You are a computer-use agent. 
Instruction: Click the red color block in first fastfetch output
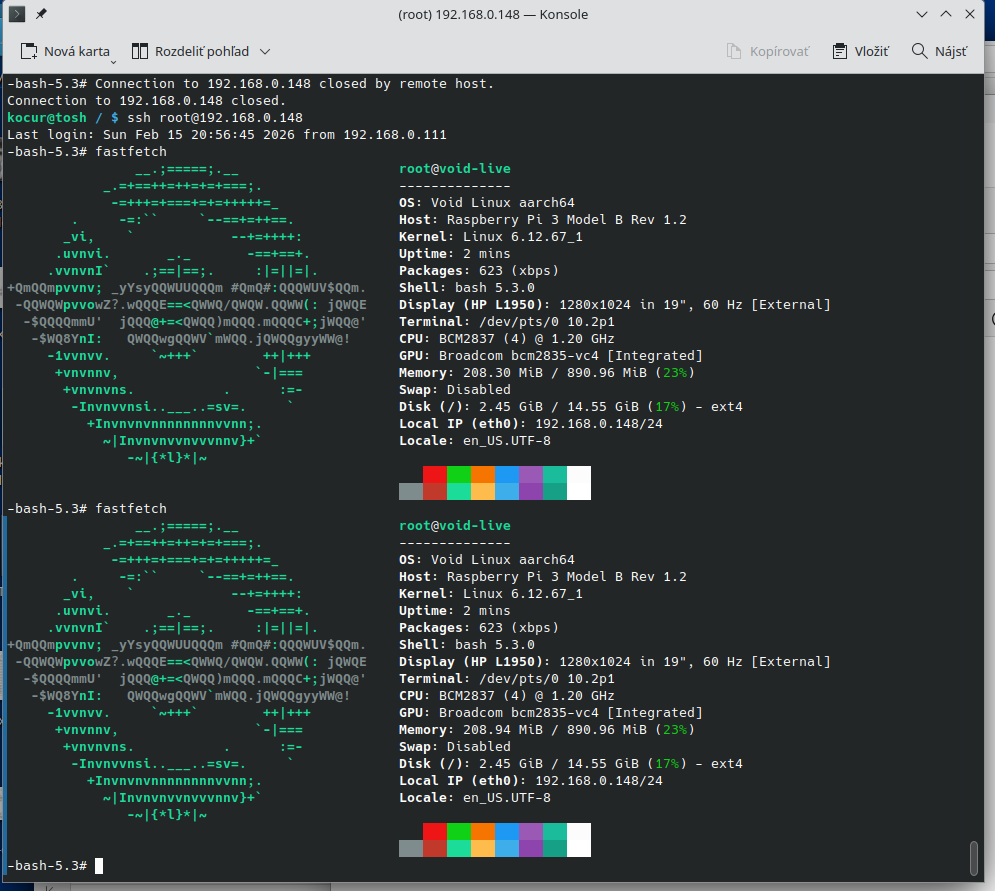click(x=434, y=474)
